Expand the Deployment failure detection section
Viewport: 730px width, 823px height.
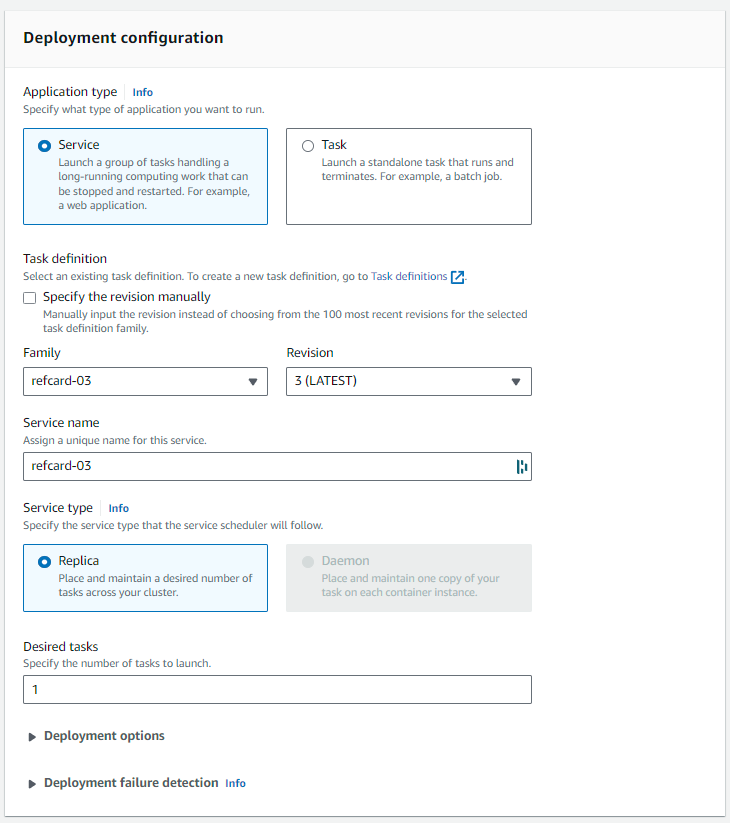tap(131, 783)
